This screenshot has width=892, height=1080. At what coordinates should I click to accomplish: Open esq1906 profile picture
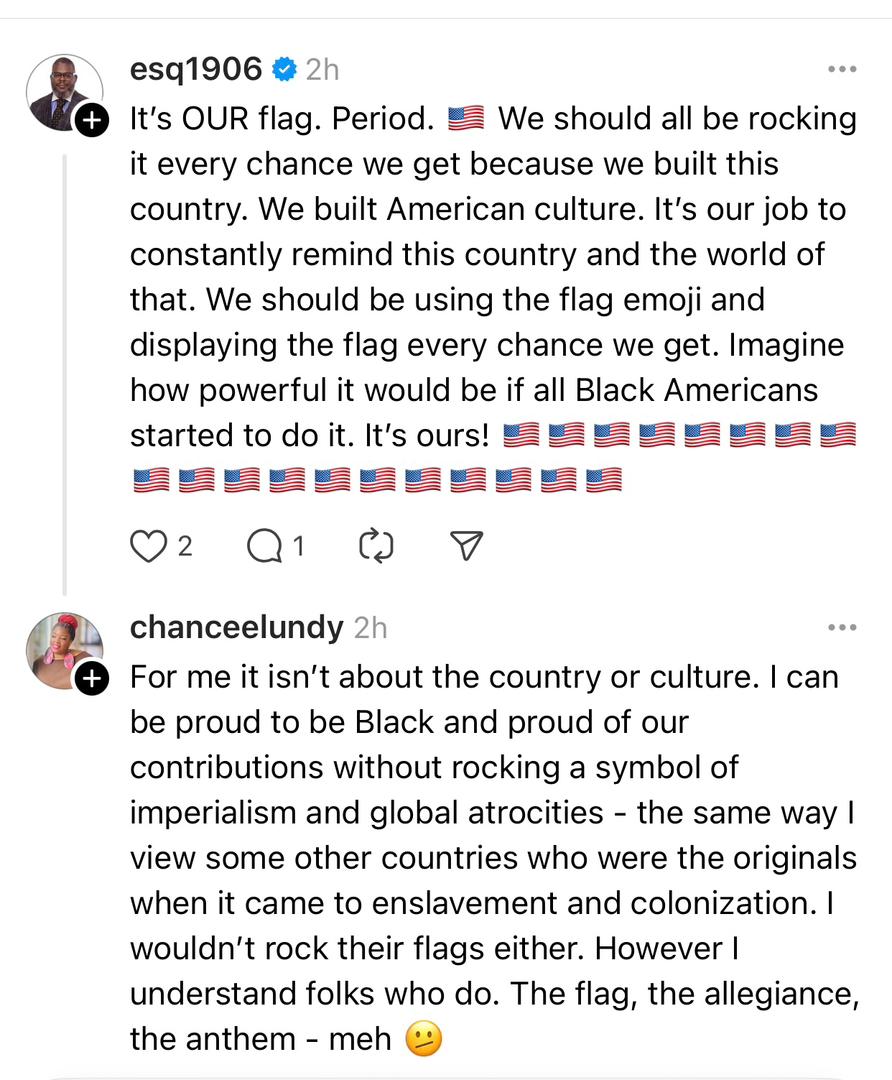pos(63,92)
